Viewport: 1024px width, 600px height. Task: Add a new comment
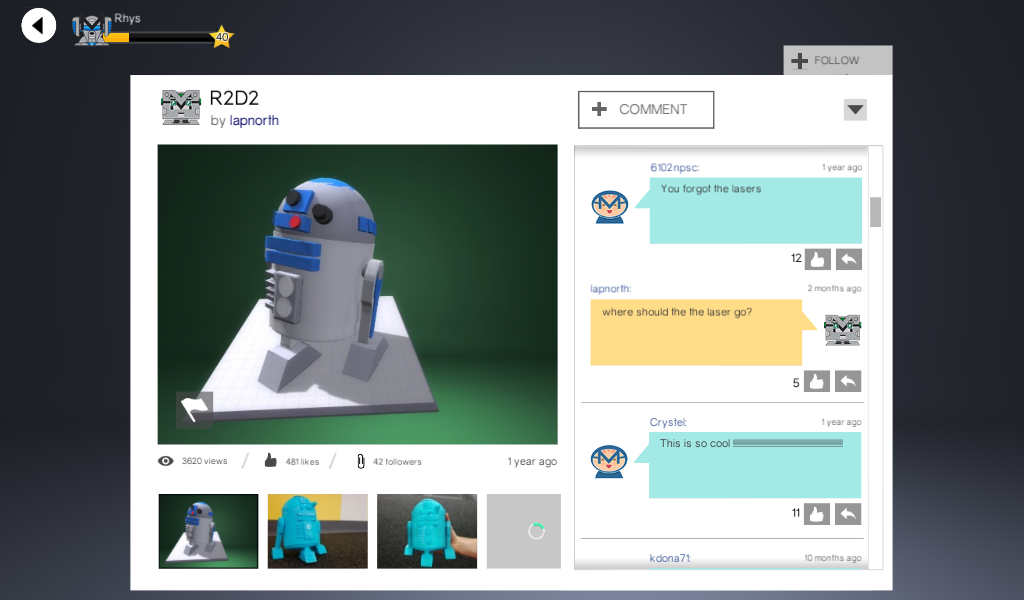click(x=646, y=110)
